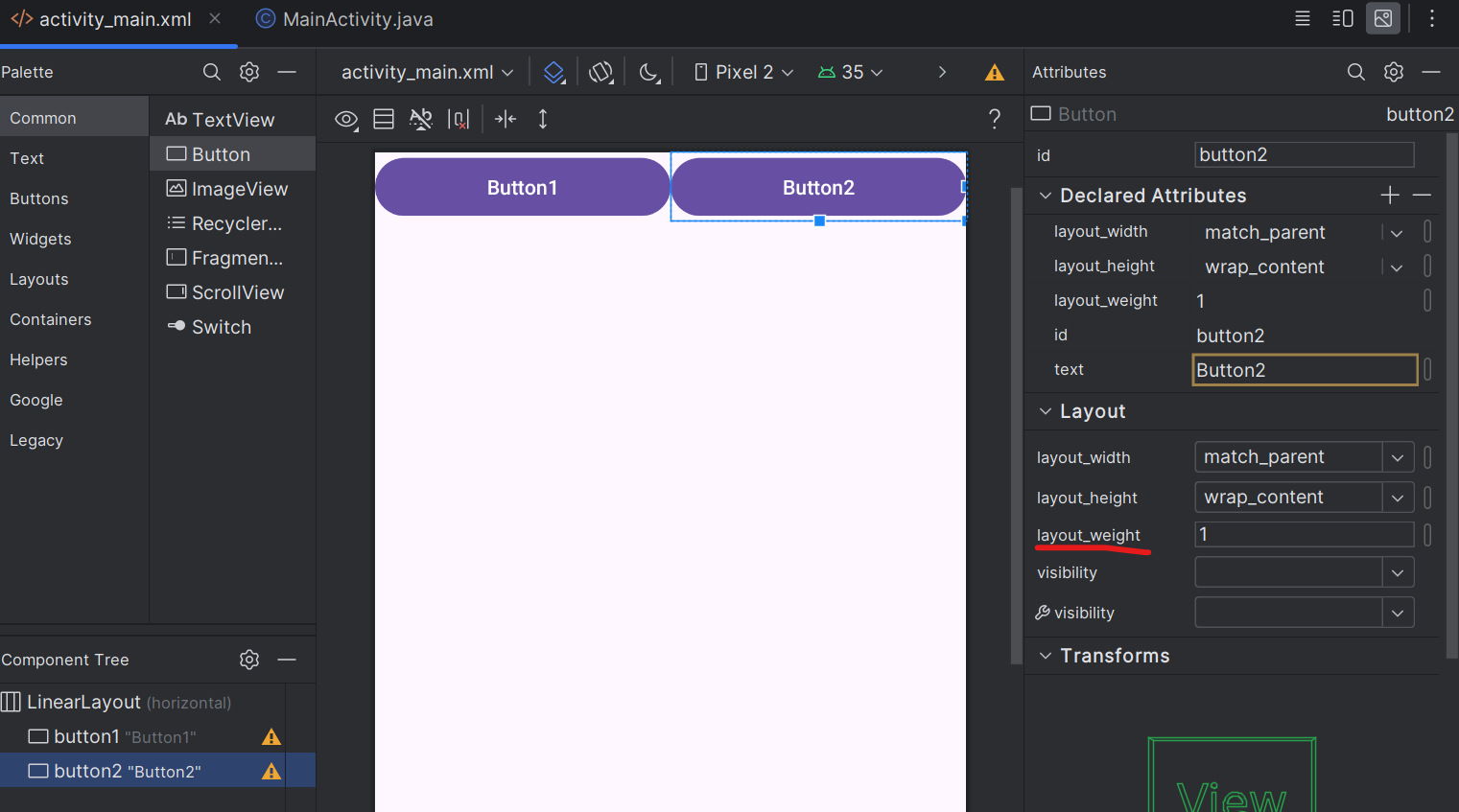Choose the ScrollView palette item
Image resolution: width=1459 pixels, height=812 pixels.
coord(233,292)
